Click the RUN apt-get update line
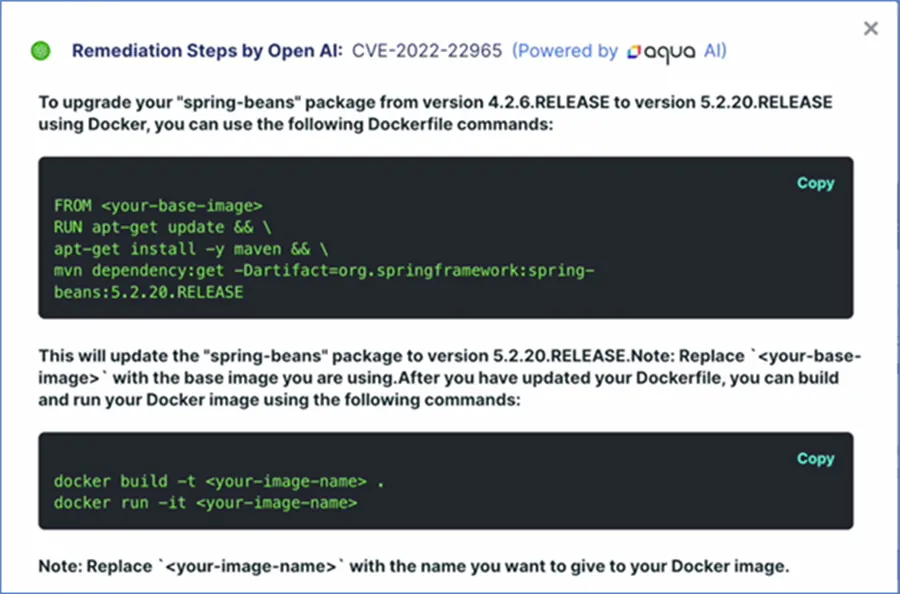Viewport: 900px width, 594px height. 162,227
